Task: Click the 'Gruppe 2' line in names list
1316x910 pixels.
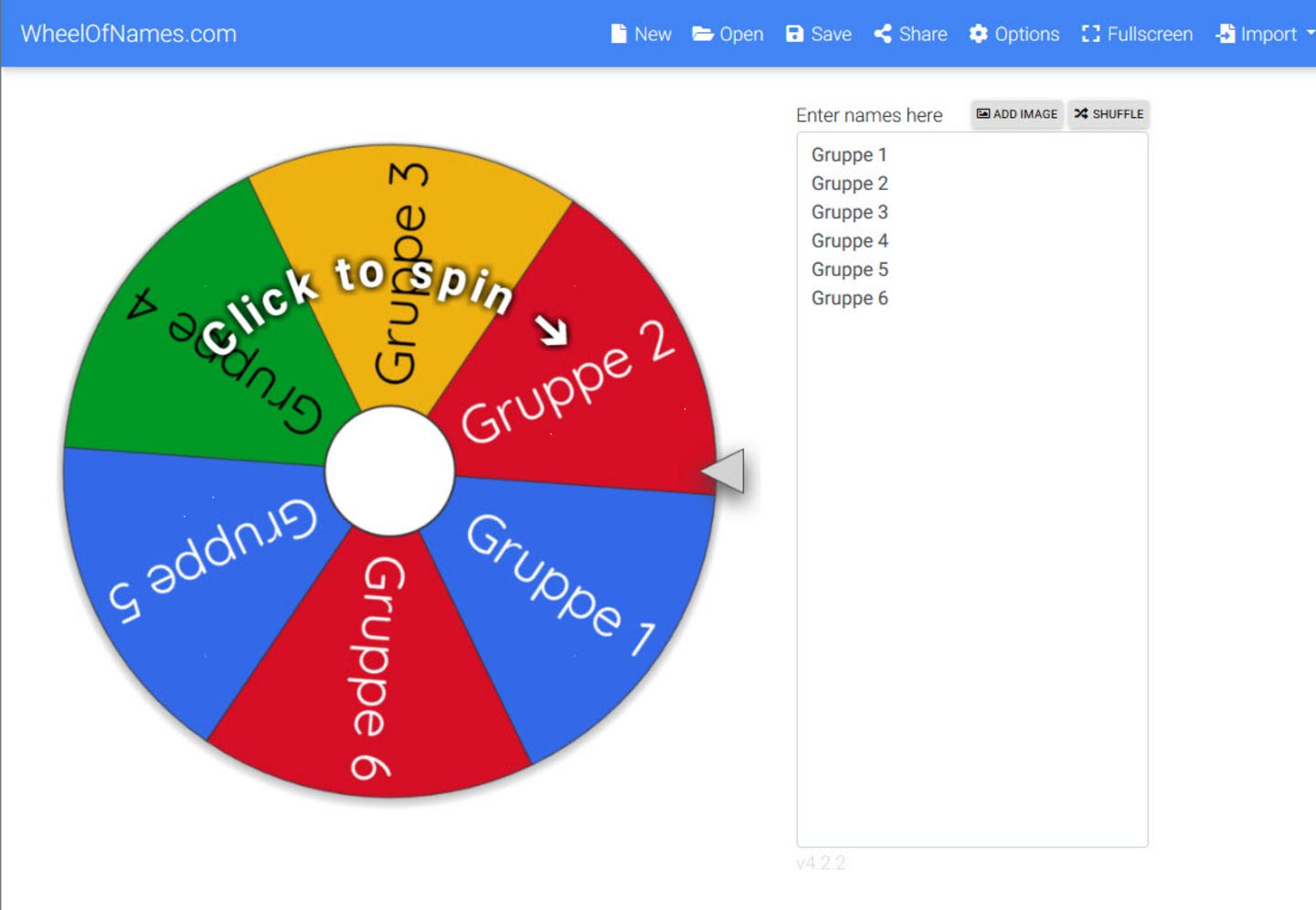Action: pos(849,184)
